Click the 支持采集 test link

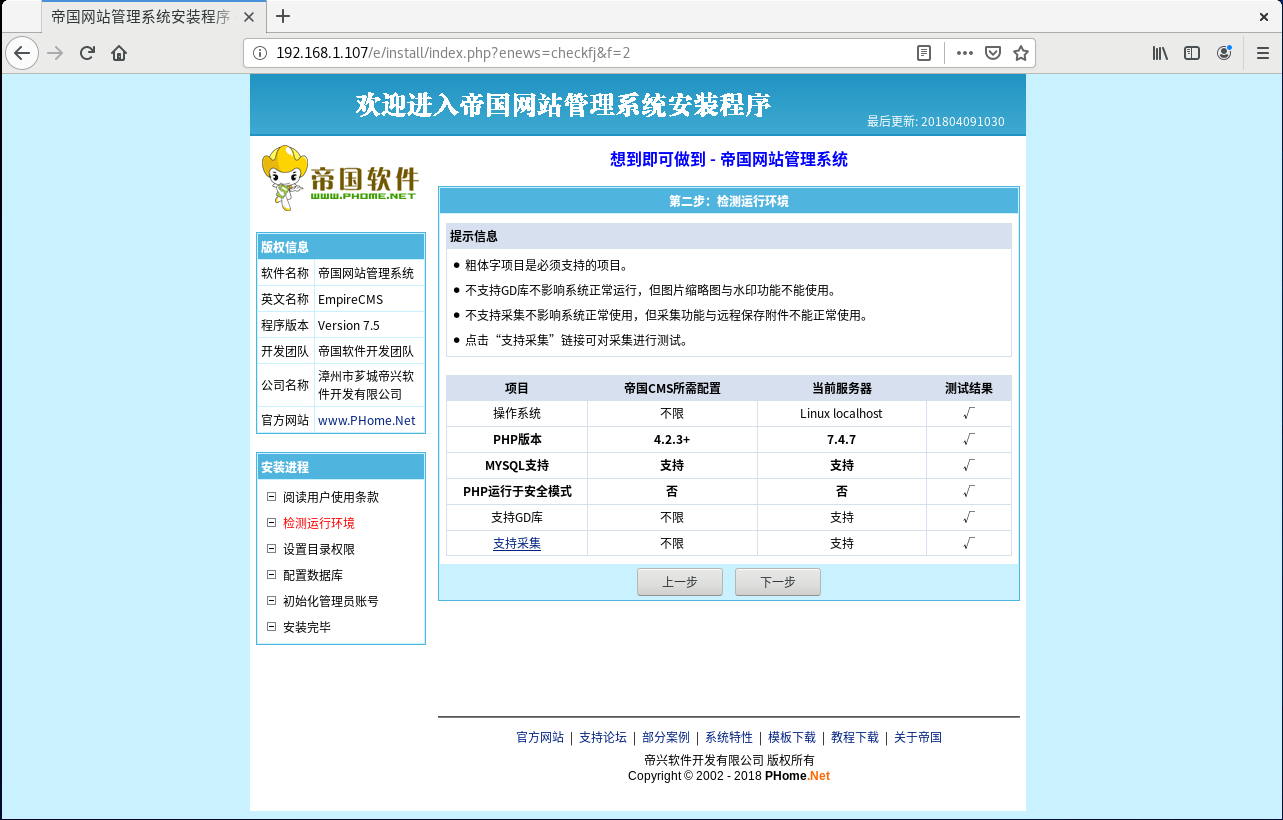517,543
